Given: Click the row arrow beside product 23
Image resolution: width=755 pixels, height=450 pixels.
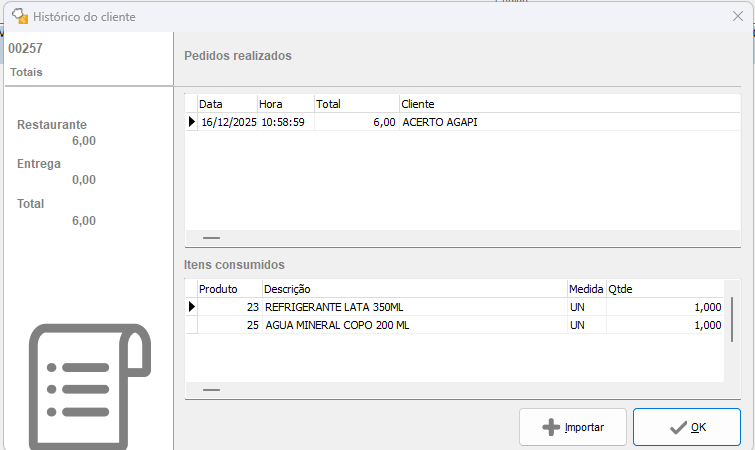Looking at the screenshot, I should tap(191, 307).
